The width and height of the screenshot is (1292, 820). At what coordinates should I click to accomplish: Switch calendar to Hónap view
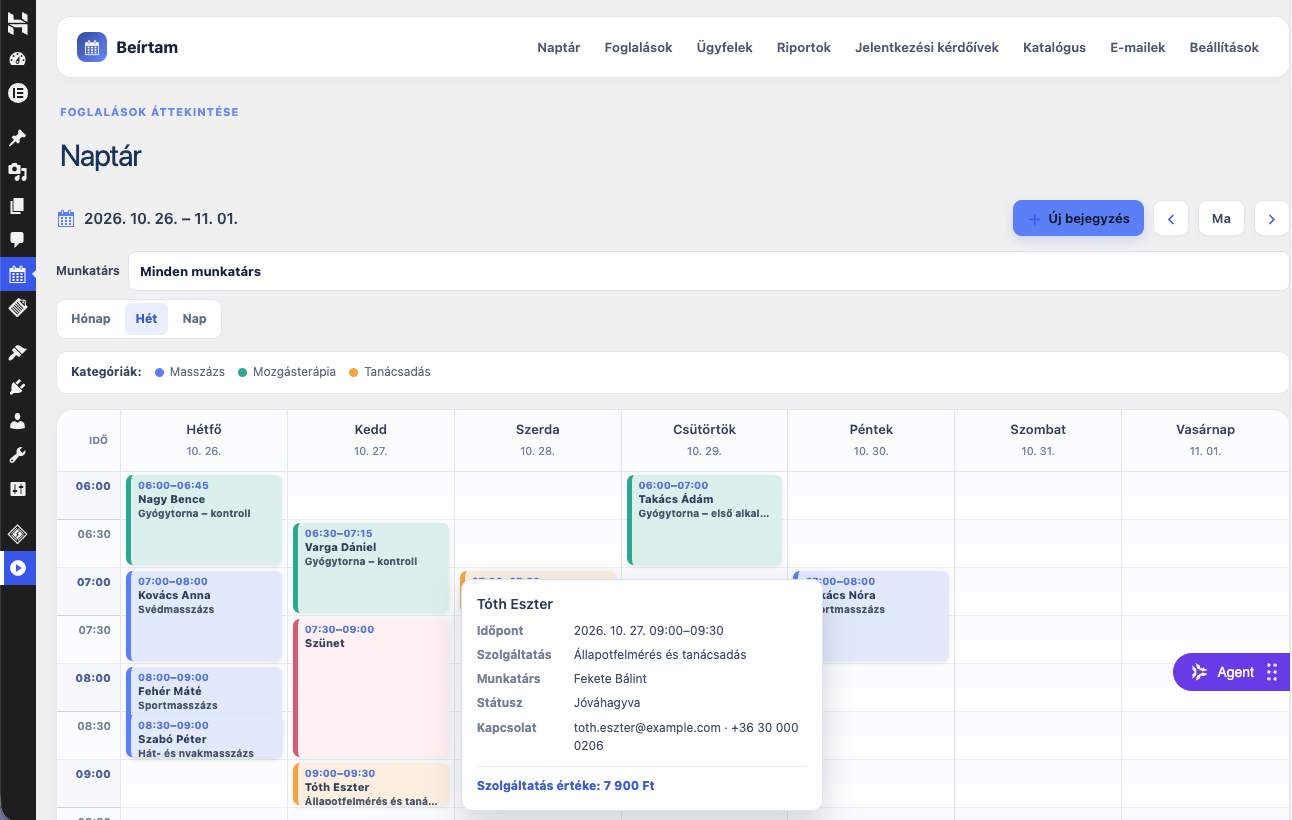point(91,319)
